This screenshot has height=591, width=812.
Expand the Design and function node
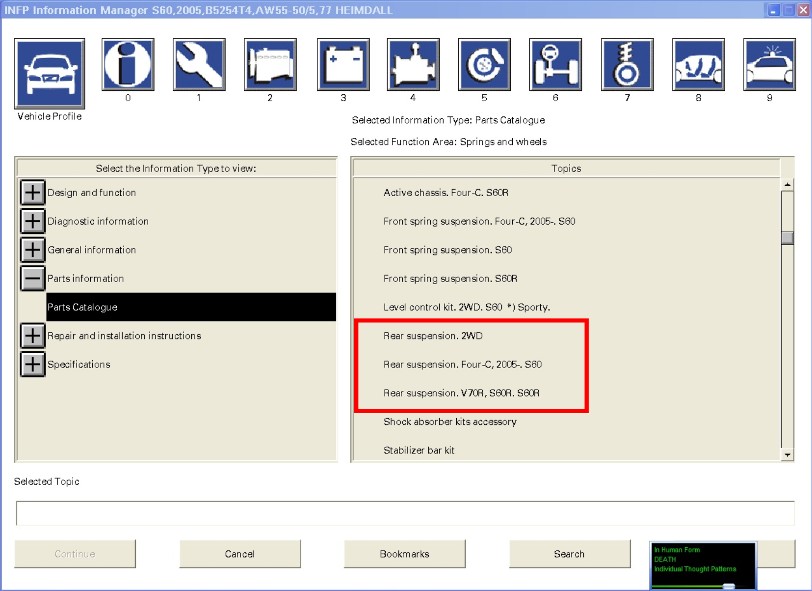[33, 193]
